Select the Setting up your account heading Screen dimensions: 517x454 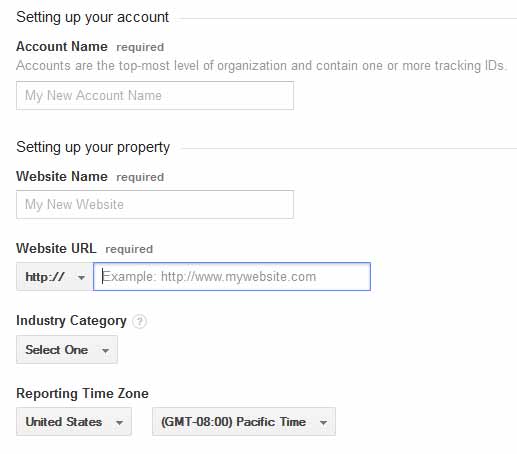click(93, 17)
